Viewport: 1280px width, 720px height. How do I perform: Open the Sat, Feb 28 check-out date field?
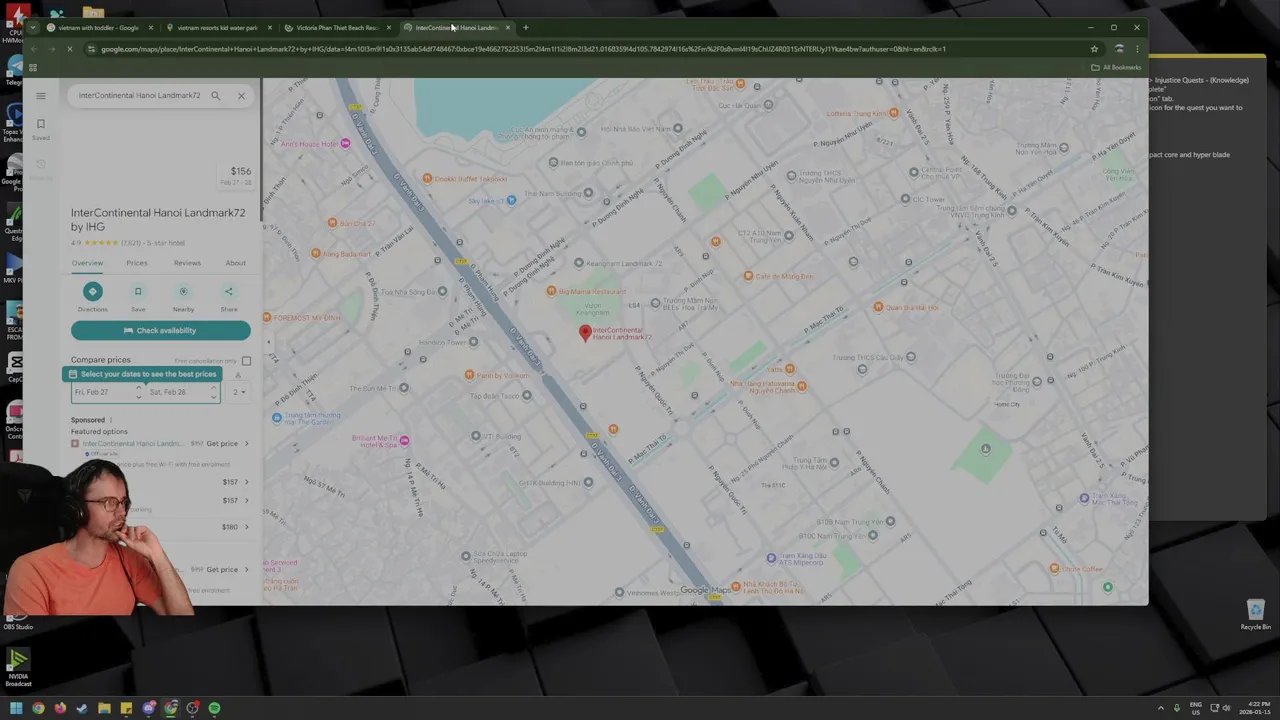(181, 392)
